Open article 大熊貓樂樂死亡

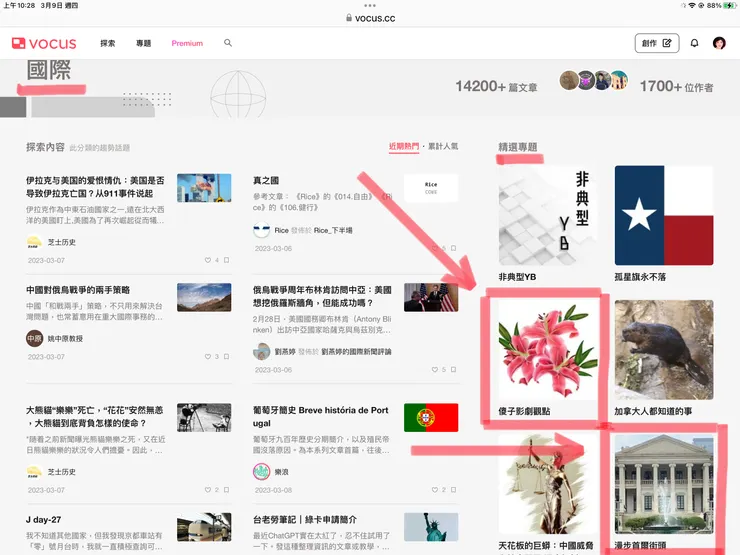(95, 416)
